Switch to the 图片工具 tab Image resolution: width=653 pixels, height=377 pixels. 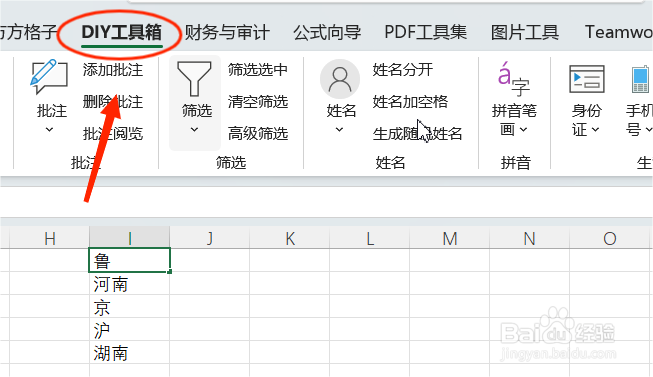(525, 32)
